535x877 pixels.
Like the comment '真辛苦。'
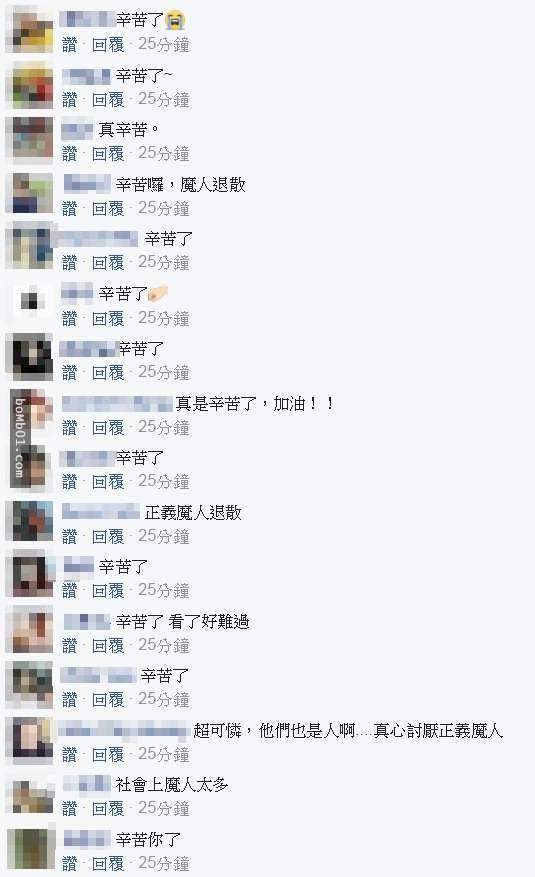(69, 153)
